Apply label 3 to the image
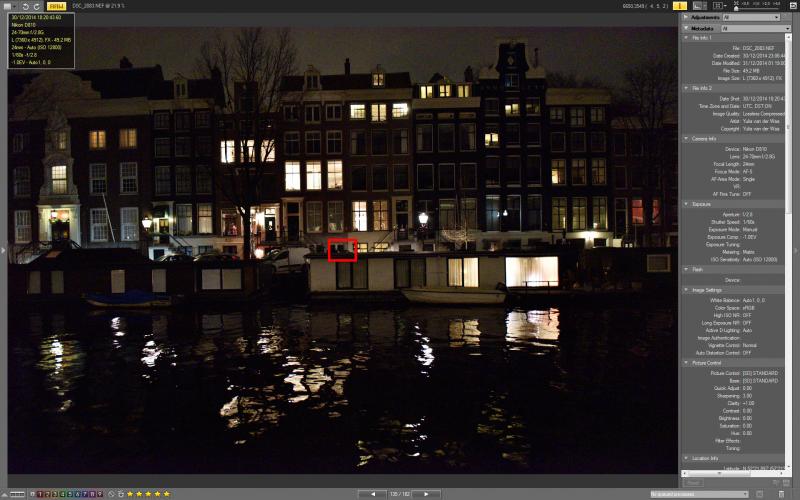 pyautogui.click(x=55, y=494)
